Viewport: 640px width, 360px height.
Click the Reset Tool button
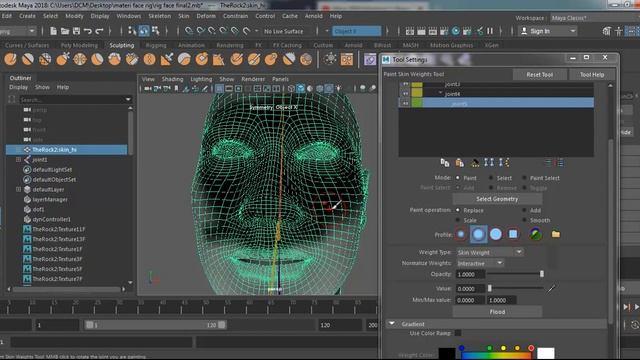[540, 75]
